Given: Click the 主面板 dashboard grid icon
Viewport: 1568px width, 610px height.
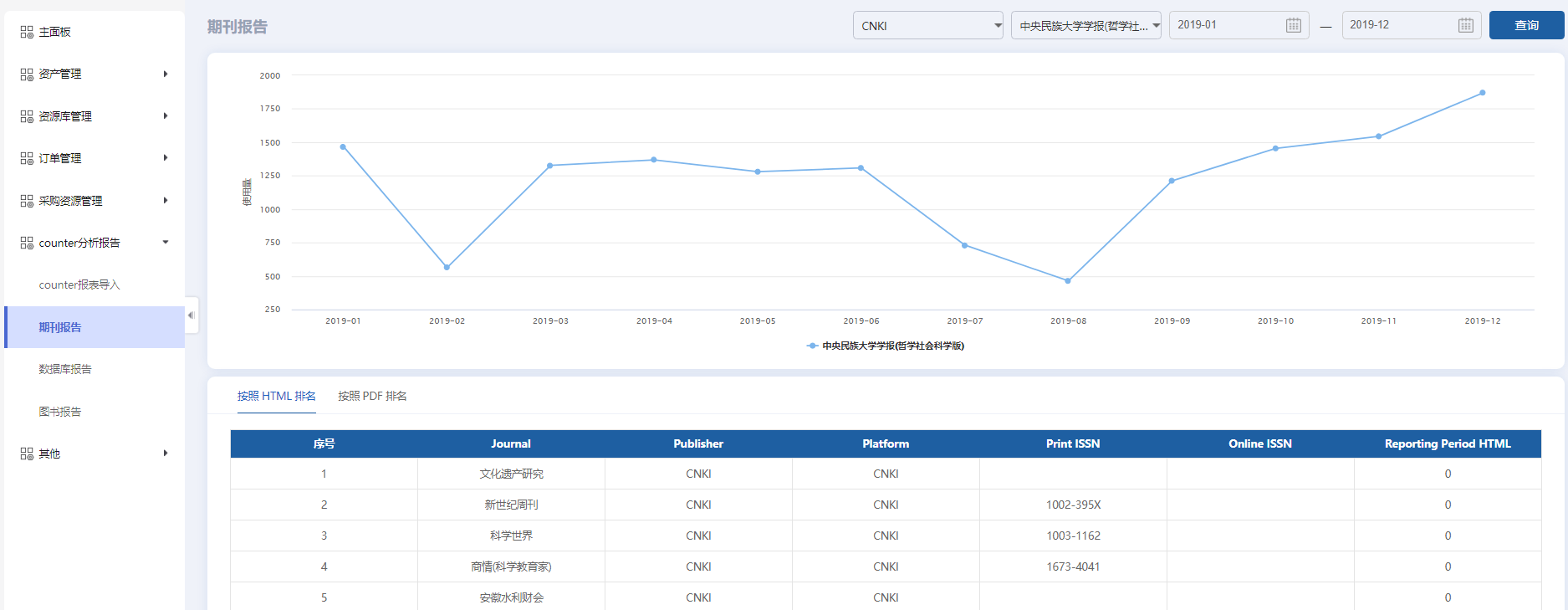Looking at the screenshot, I should point(27,32).
